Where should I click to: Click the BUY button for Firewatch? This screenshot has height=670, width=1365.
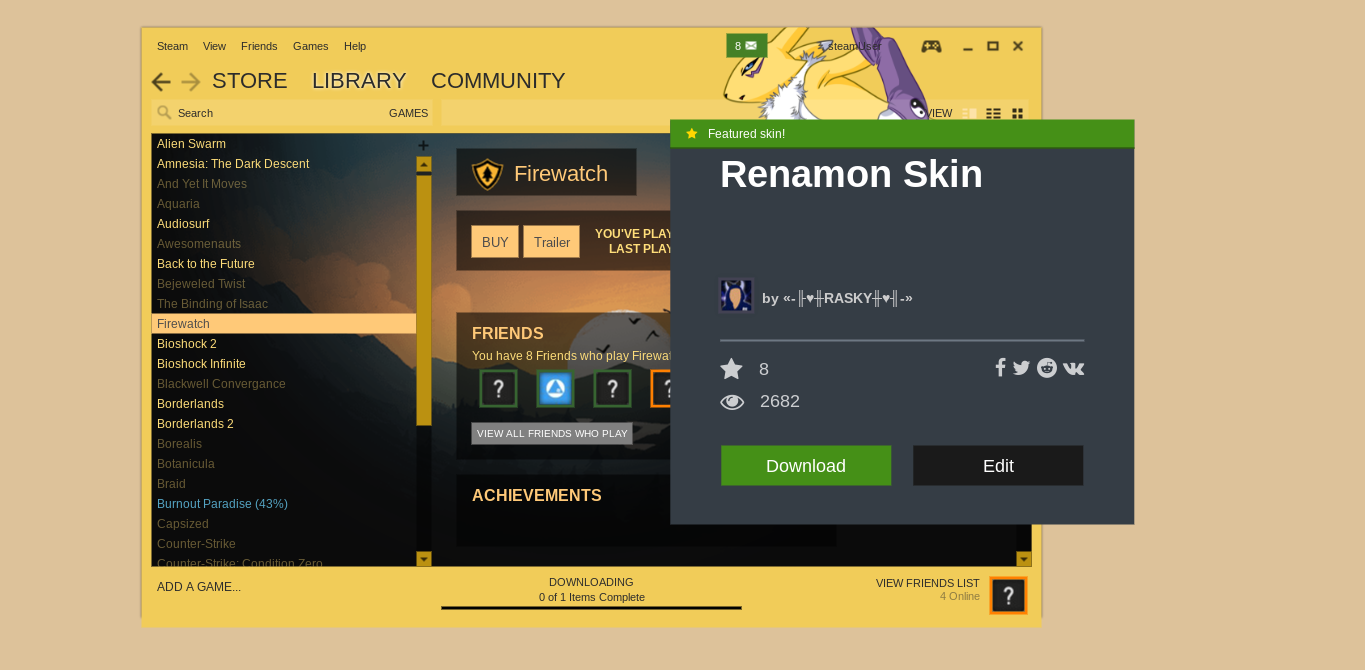point(495,242)
